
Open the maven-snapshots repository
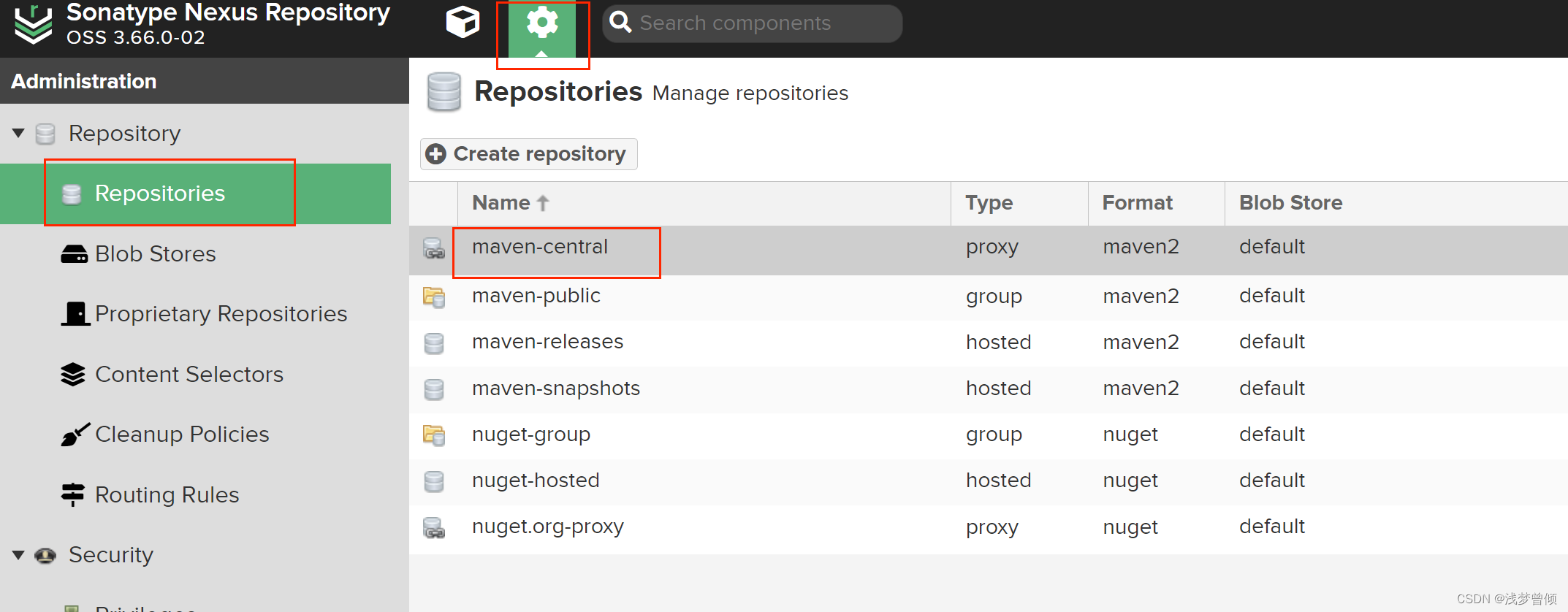pyautogui.click(x=556, y=389)
